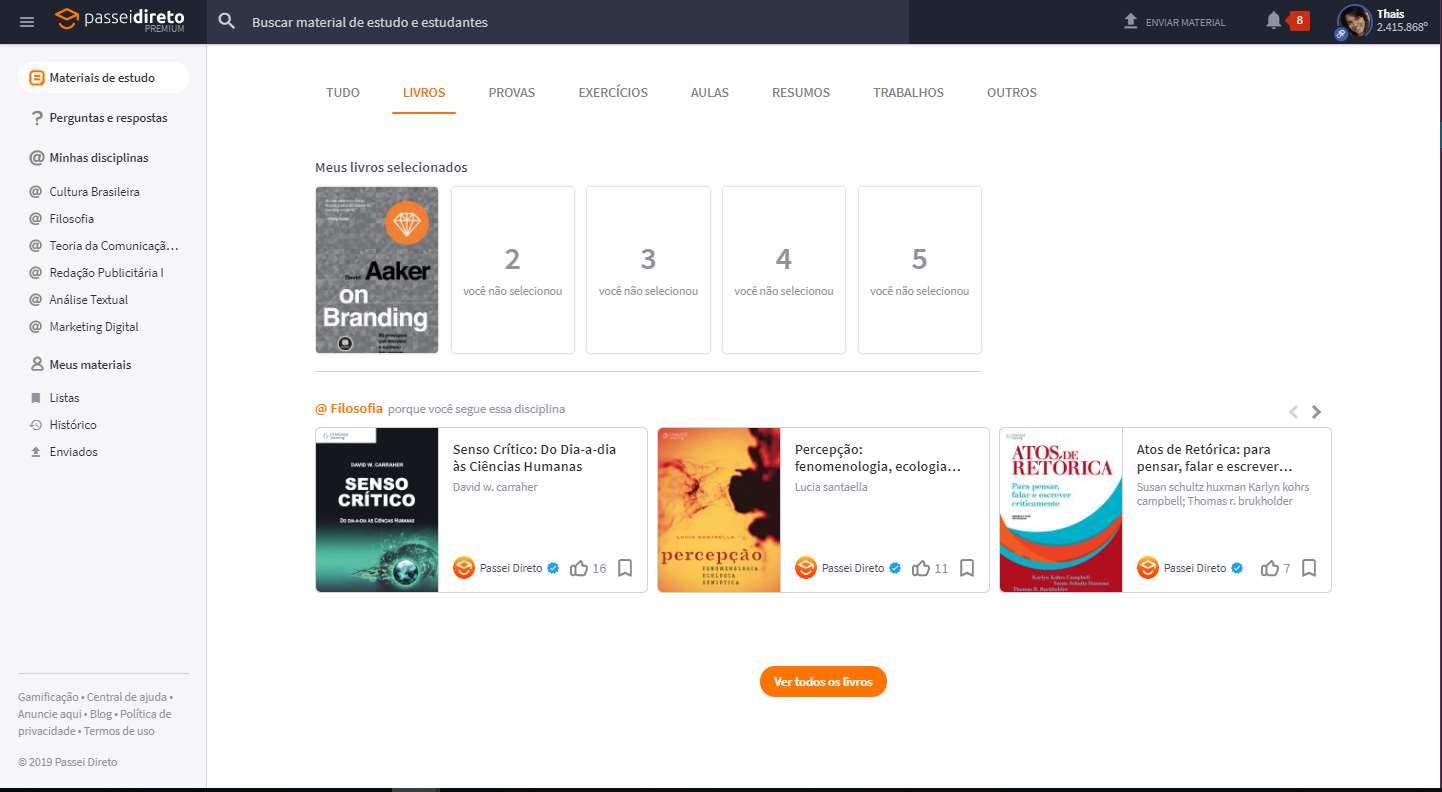Bookmark the Percepção book
1442x792 pixels.
pyautogui.click(x=967, y=568)
